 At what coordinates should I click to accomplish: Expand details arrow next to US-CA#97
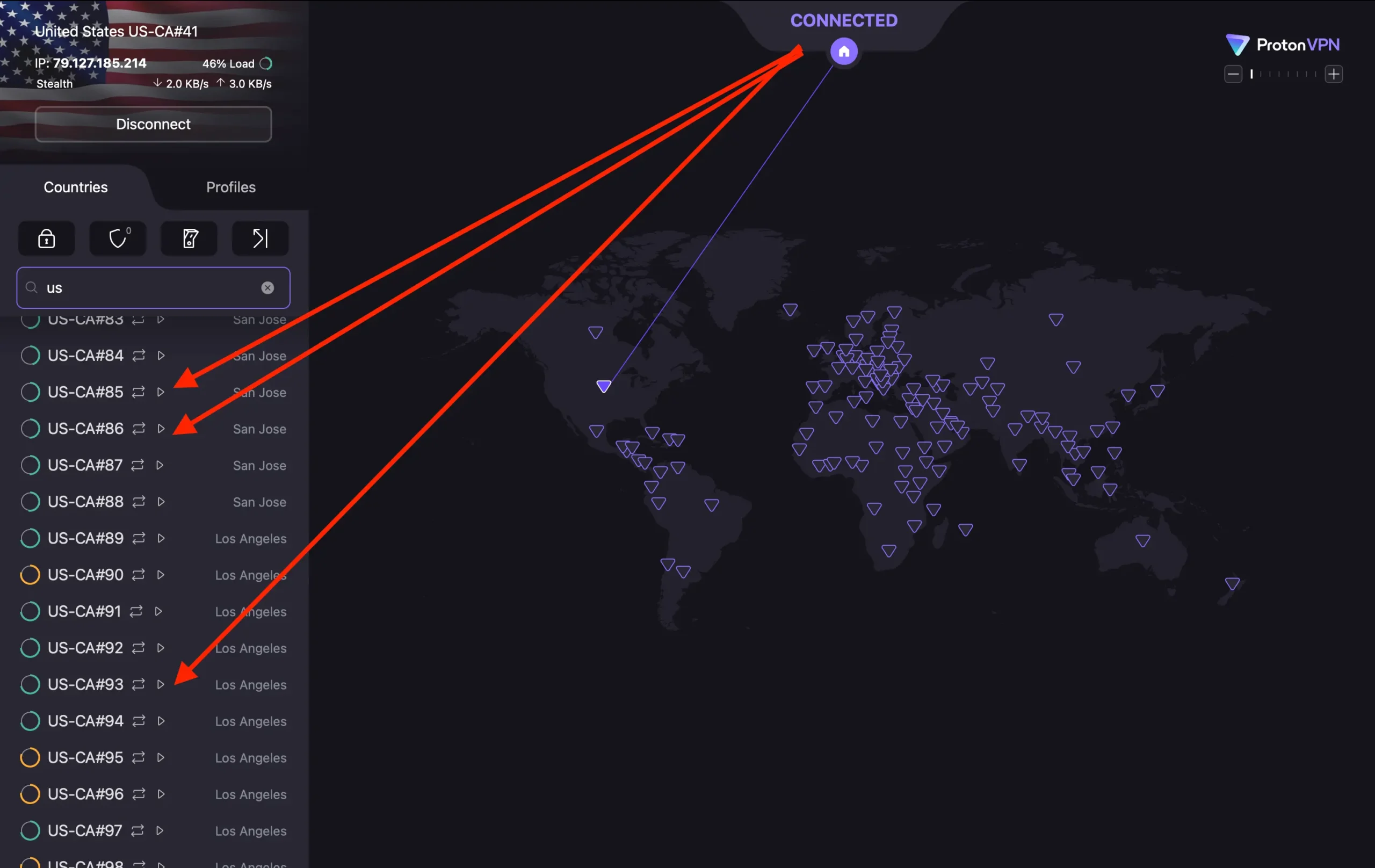pos(161,831)
